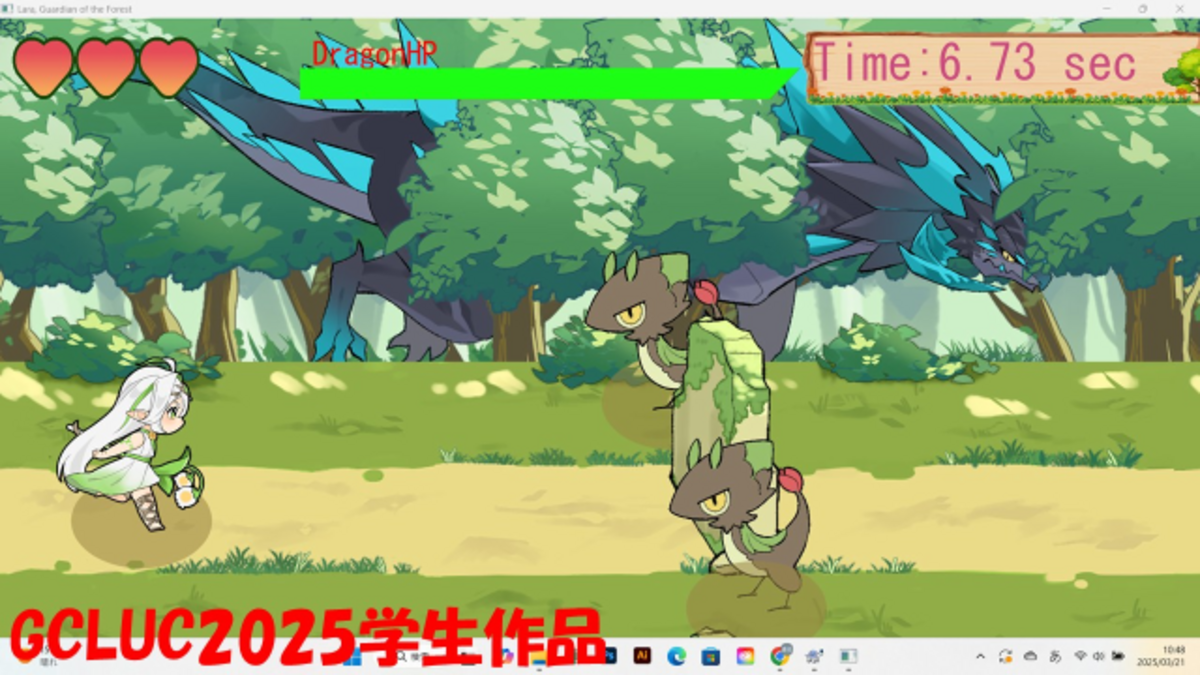Image resolution: width=1200 pixels, height=675 pixels.
Task: Toggle the Japanese IME input mode
Action: pyautogui.click(x=1055, y=656)
